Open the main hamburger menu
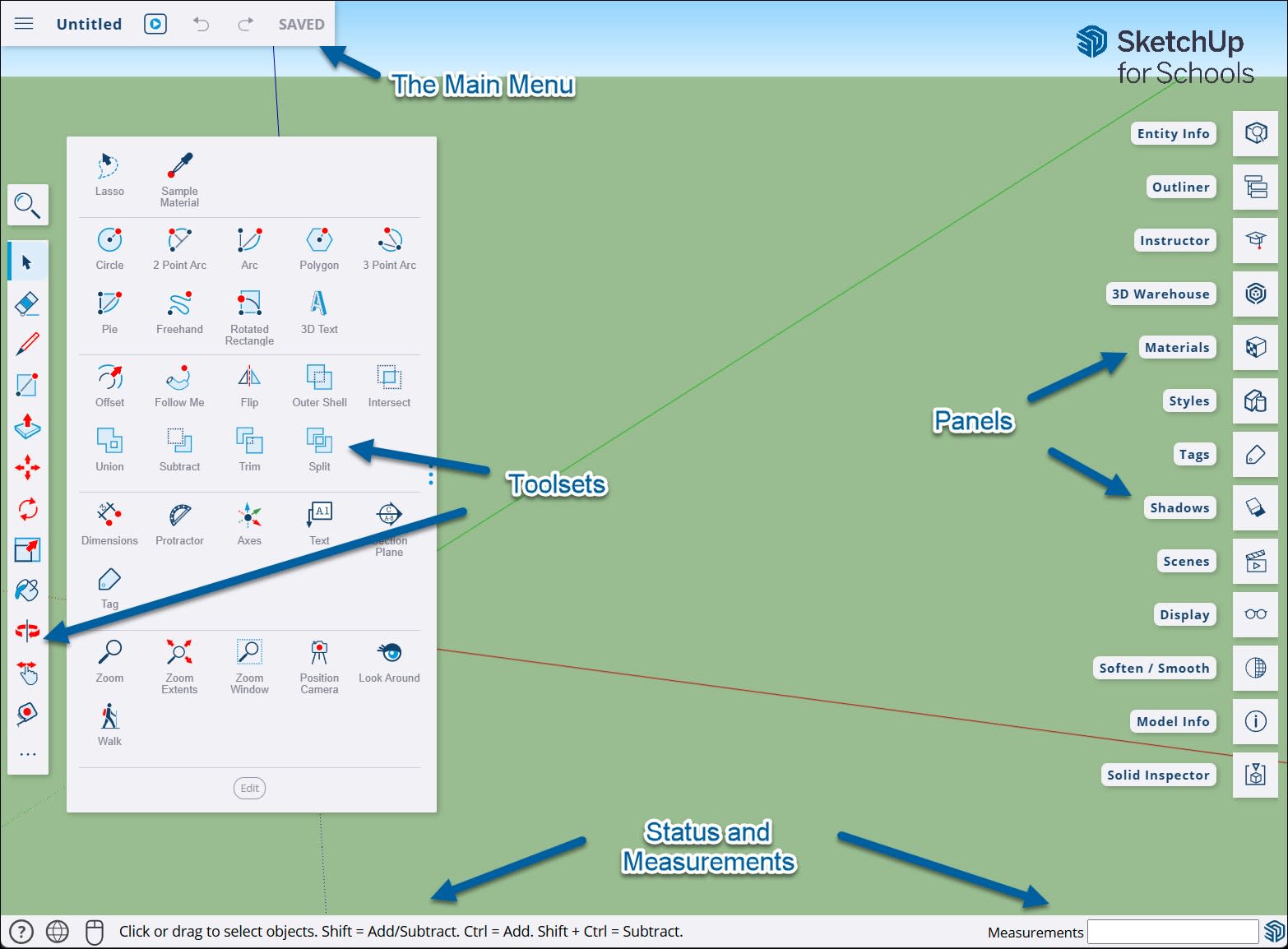This screenshot has width=1288, height=949. pyautogui.click(x=23, y=23)
